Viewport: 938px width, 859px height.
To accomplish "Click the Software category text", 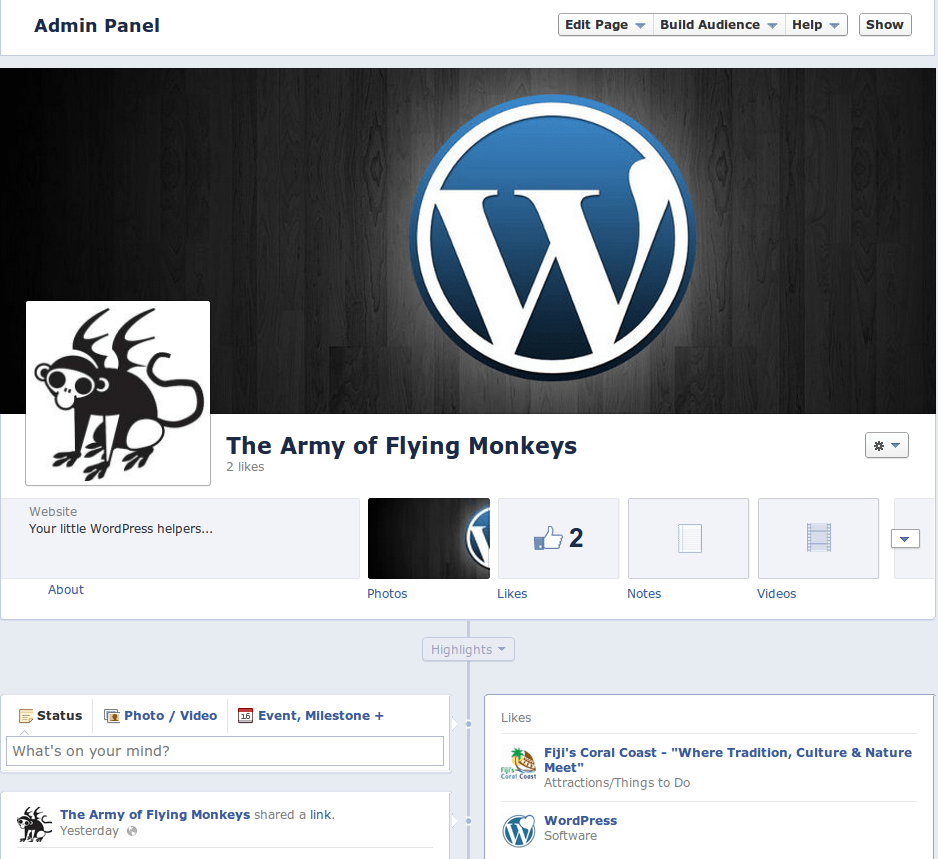I will pyautogui.click(x=570, y=836).
